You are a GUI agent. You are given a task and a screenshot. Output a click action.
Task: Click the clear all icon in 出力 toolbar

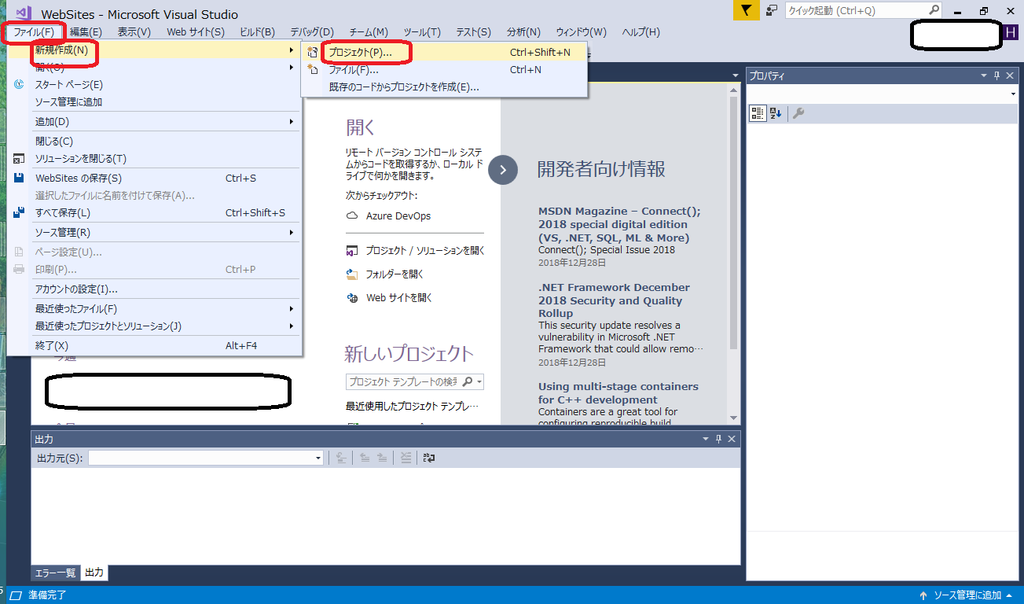click(x=406, y=458)
